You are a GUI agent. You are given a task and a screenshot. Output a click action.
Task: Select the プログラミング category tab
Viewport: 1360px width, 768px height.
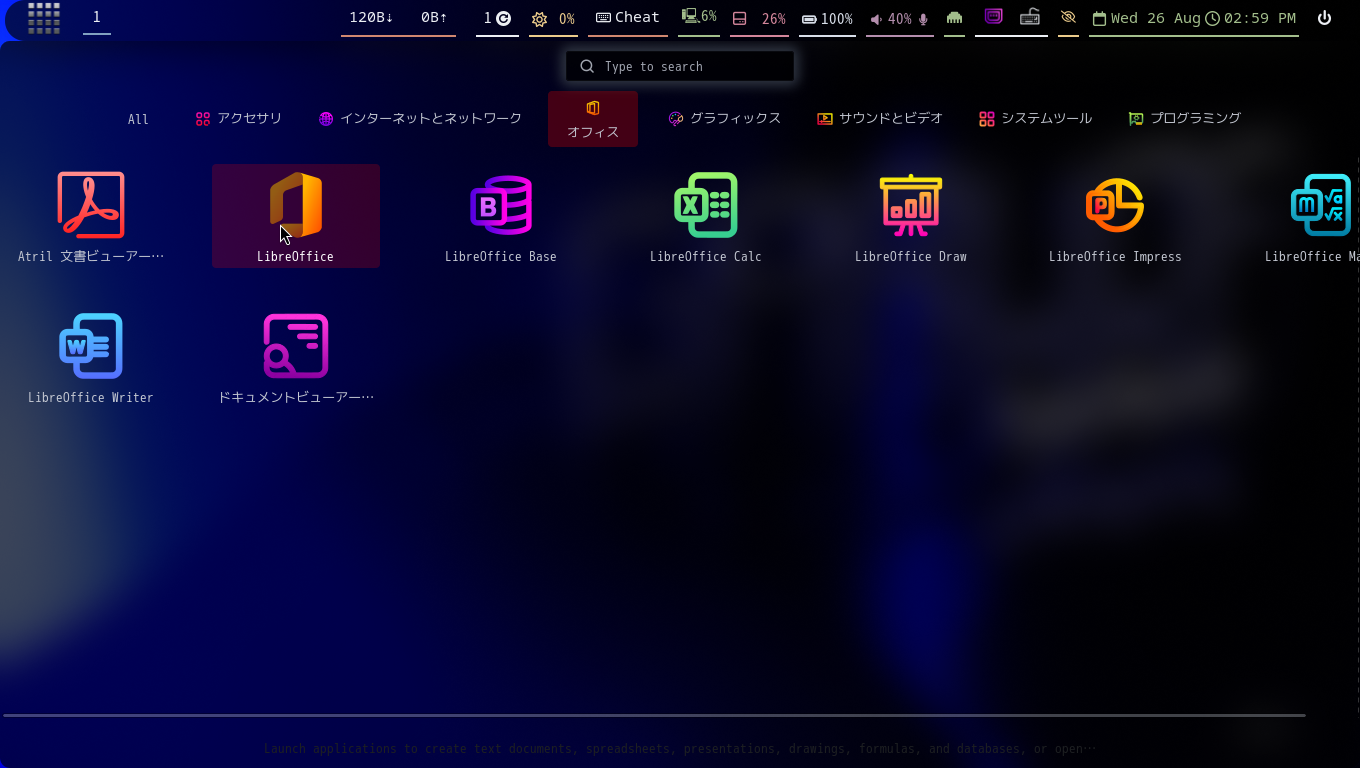click(x=1185, y=118)
